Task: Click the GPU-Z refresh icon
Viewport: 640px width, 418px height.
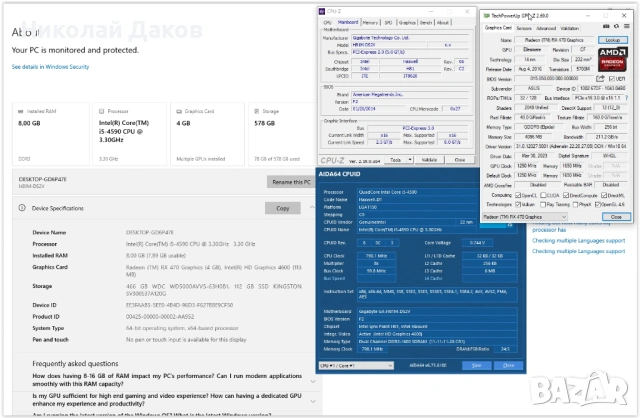Action: (x=616, y=27)
